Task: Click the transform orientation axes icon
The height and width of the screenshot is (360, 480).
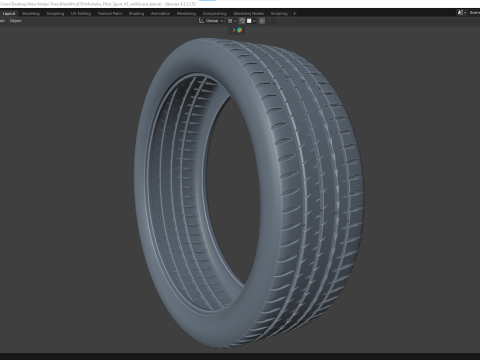Action: (201, 21)
